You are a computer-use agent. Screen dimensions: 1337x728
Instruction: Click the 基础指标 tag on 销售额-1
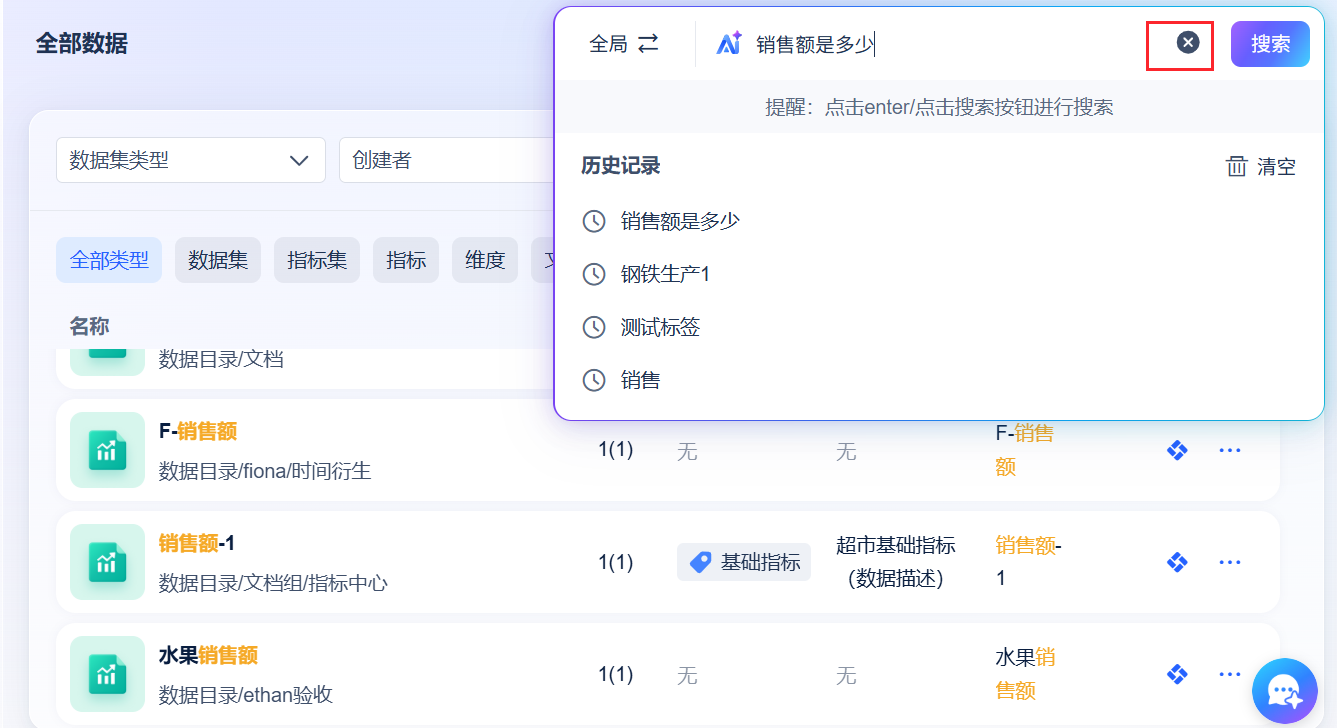point(744,562)
